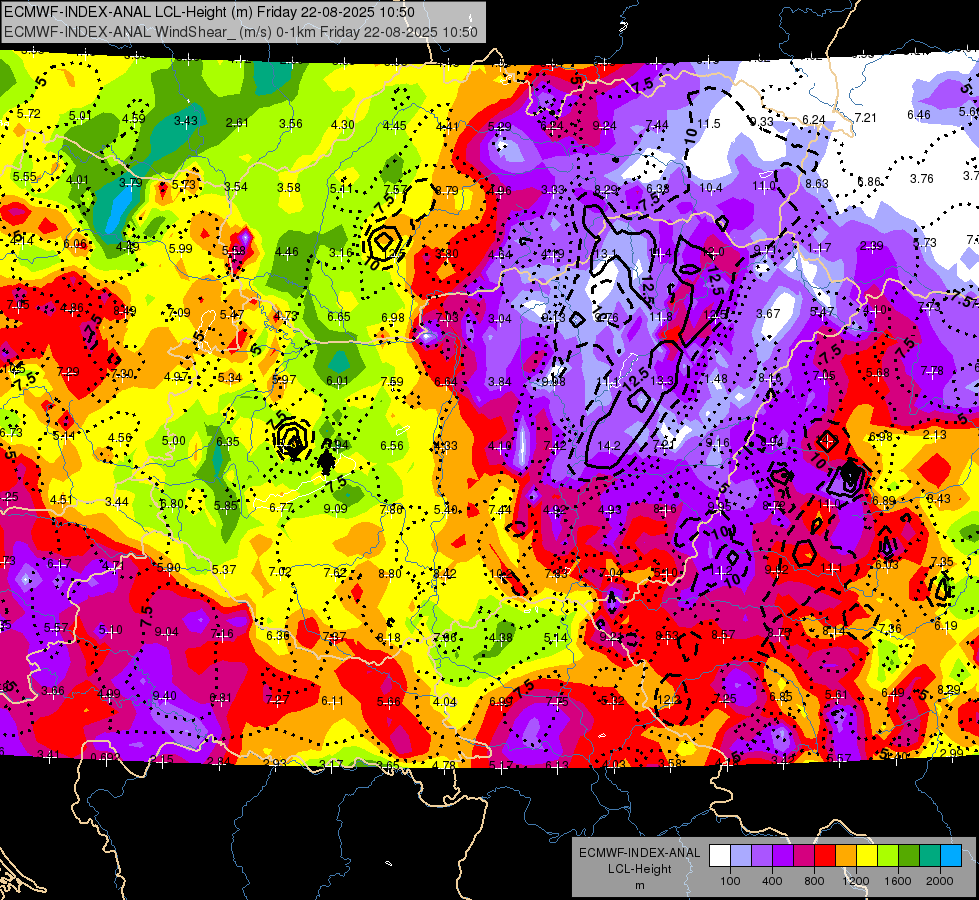
Task: Select the red swatch in the legend
Action: [825, 856]
